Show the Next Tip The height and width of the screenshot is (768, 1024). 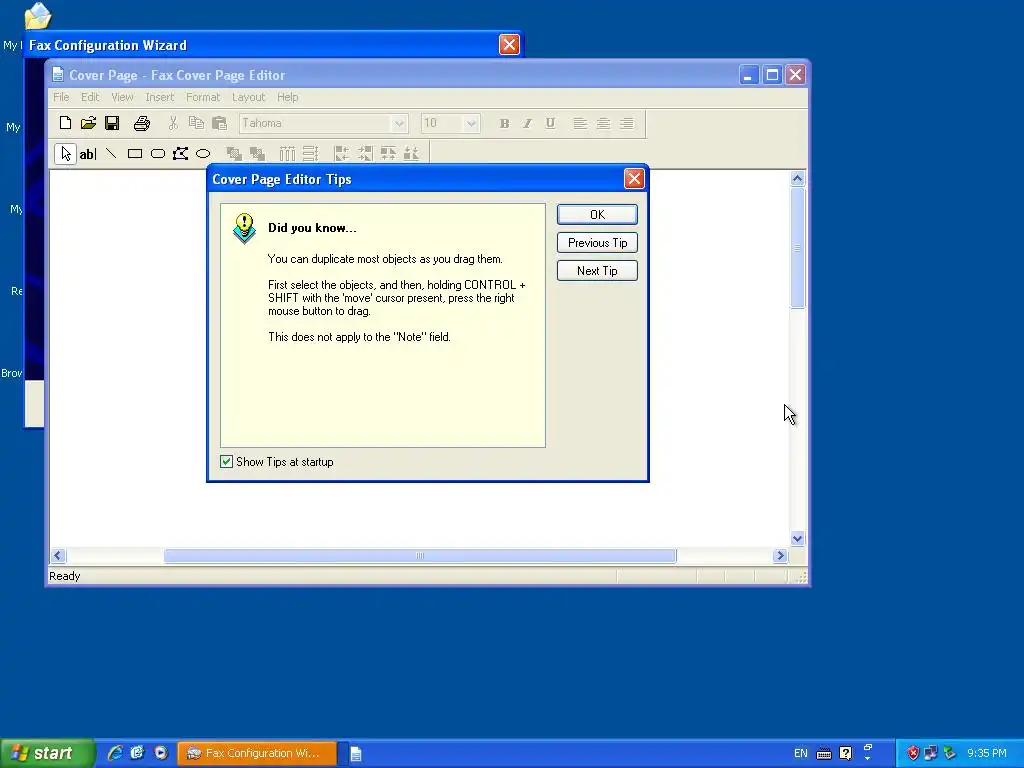[597, 270]
